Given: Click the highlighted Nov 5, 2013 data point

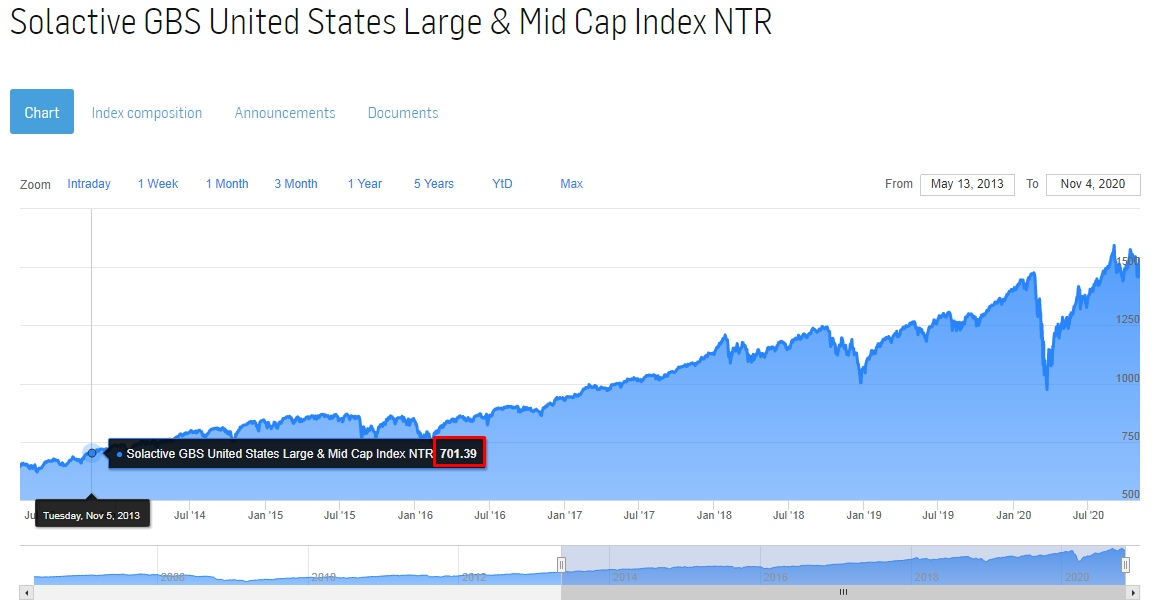Looking at the screenshot, I should 91,453.
